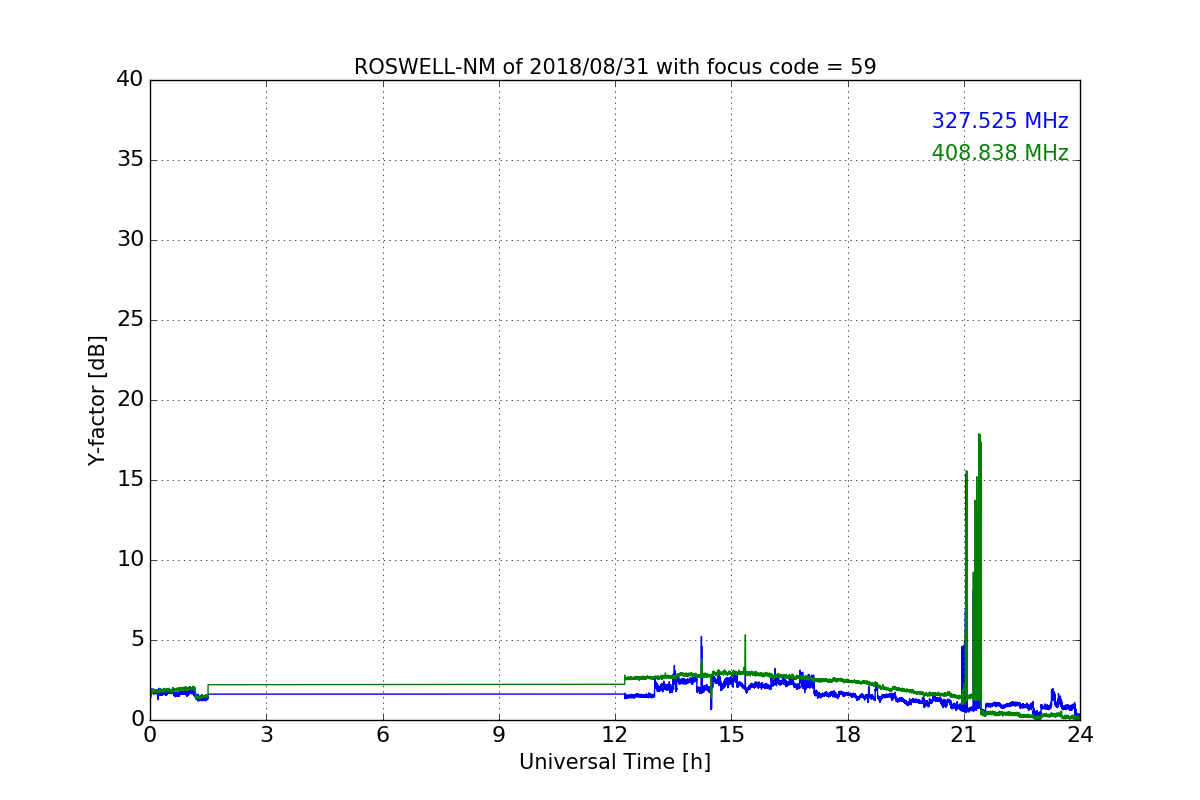Click the y-axis tick label 25

pyautogui.click(x=130, y=320)
